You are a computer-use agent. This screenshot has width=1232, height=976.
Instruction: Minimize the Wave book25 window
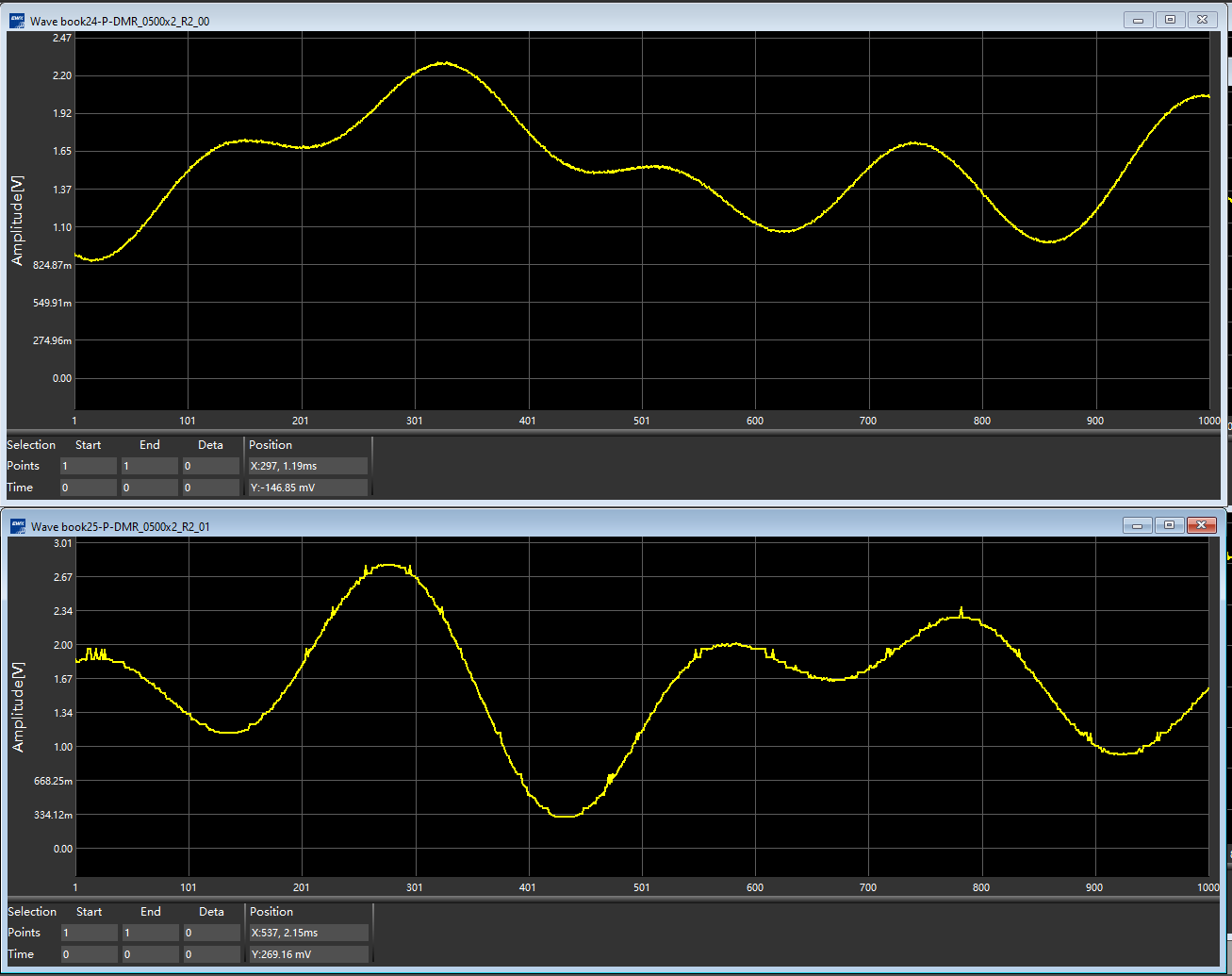pyautogui.click(x=1138, y=525)
